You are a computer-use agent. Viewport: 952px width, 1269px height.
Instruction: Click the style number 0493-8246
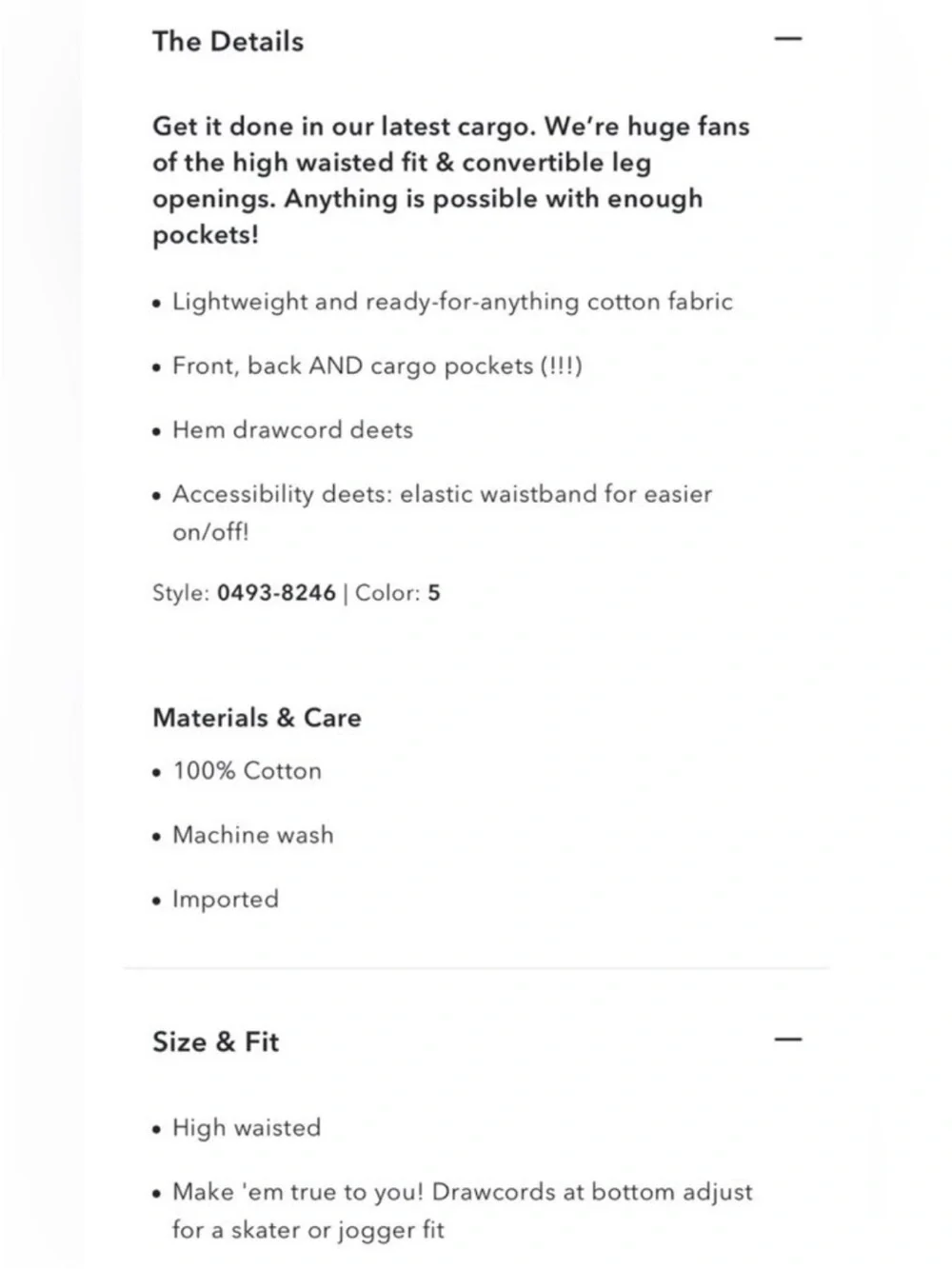click(276, 592)
